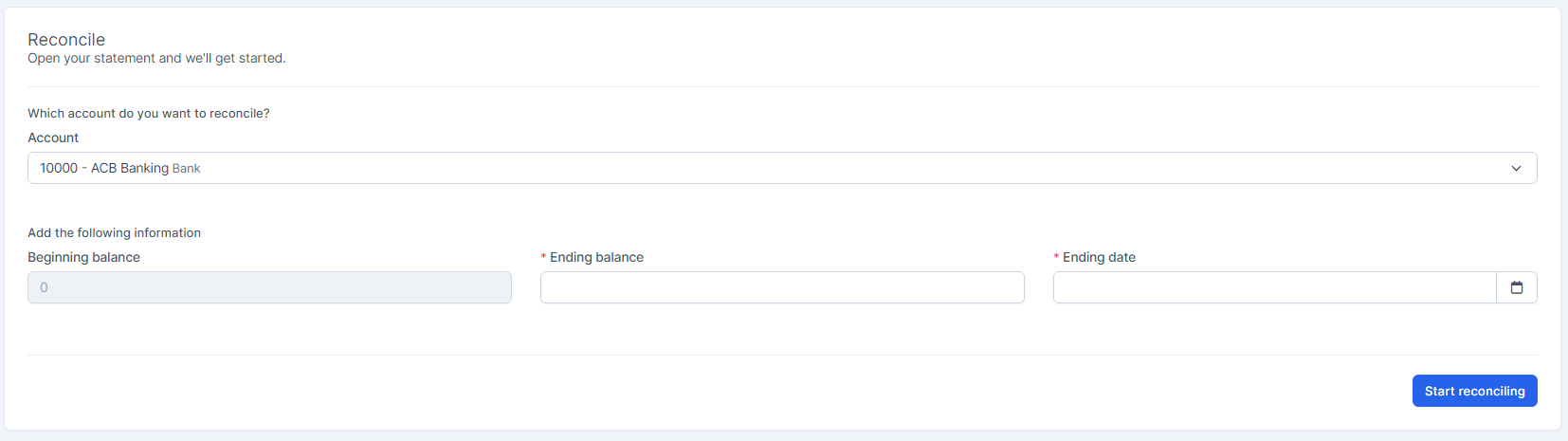The width and height of the screenshot is (1568, 441).
Task: Expand the Account dropdown chevron arrow
Action: click(1516, 168)
